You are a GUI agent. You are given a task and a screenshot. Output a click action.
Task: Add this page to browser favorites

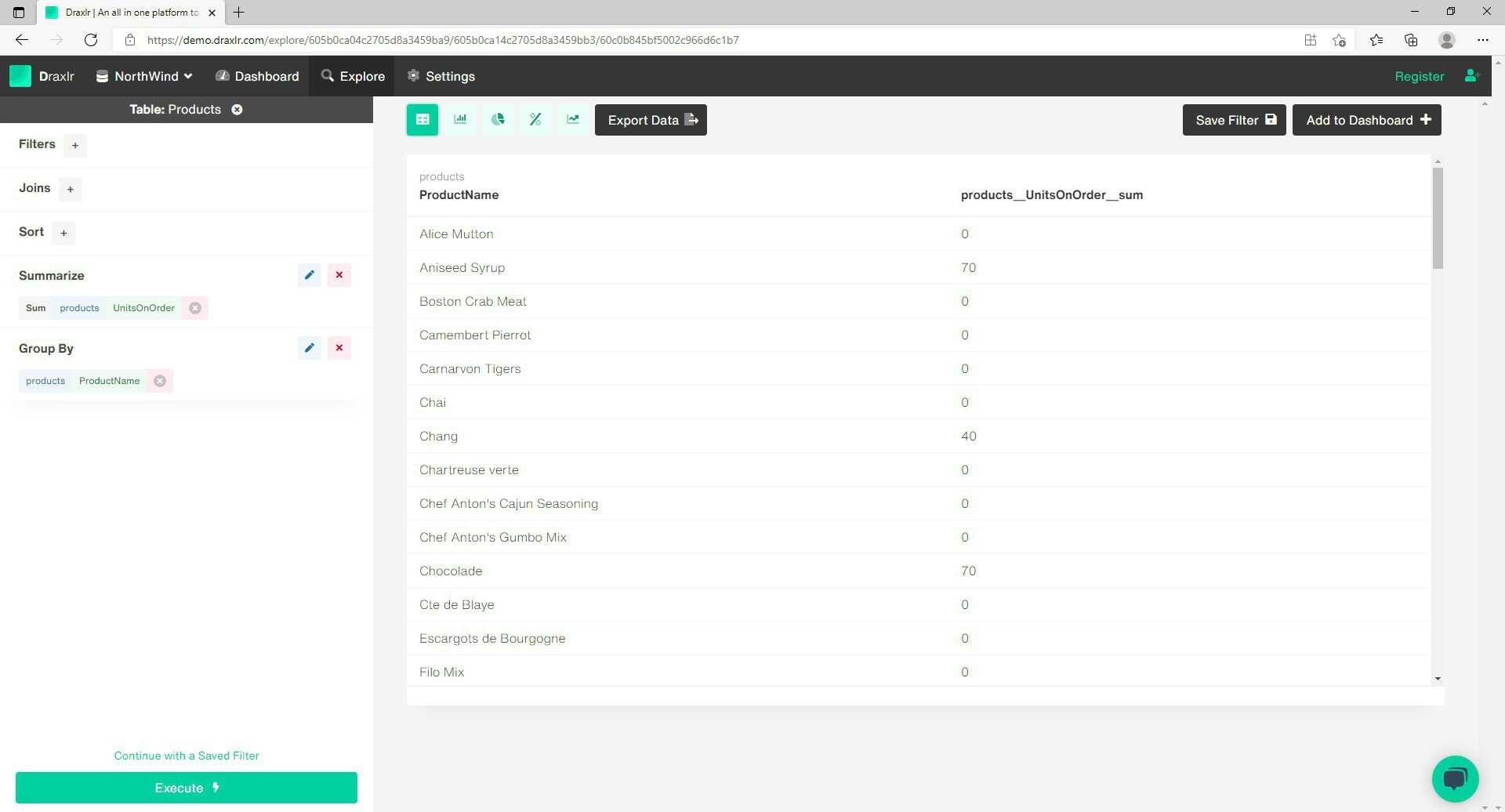[x=1339, y=40]
